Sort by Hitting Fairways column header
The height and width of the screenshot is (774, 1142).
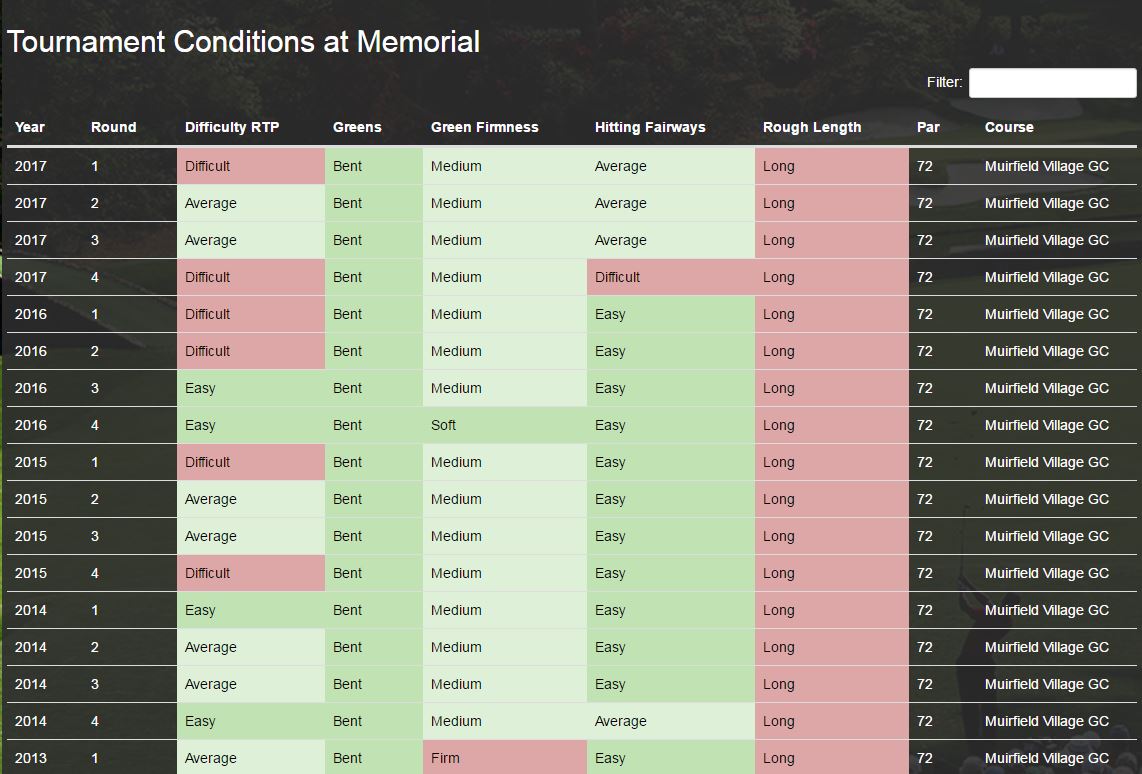click(650, 127)
